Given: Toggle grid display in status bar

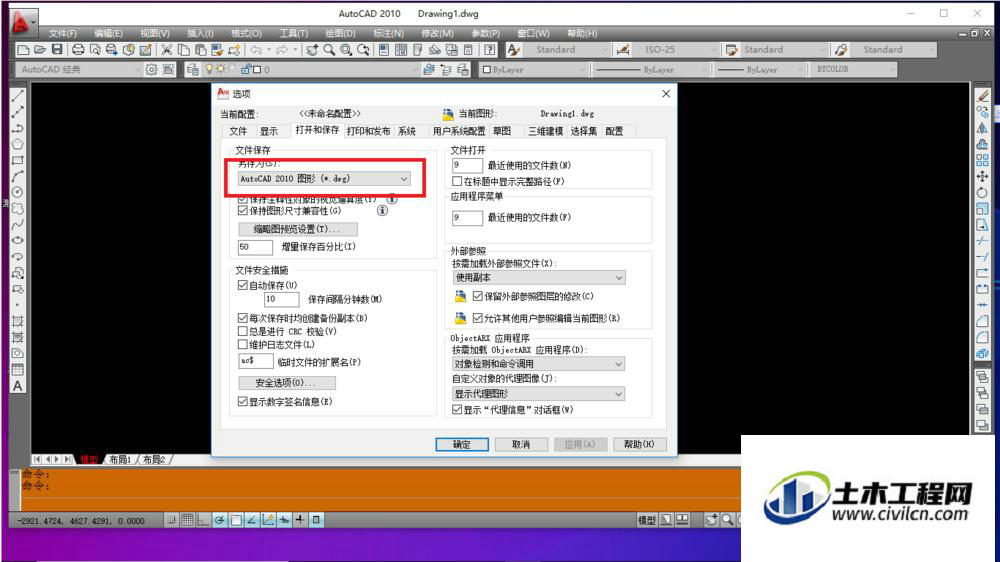Looking at the screenshot, I should 187,521.
